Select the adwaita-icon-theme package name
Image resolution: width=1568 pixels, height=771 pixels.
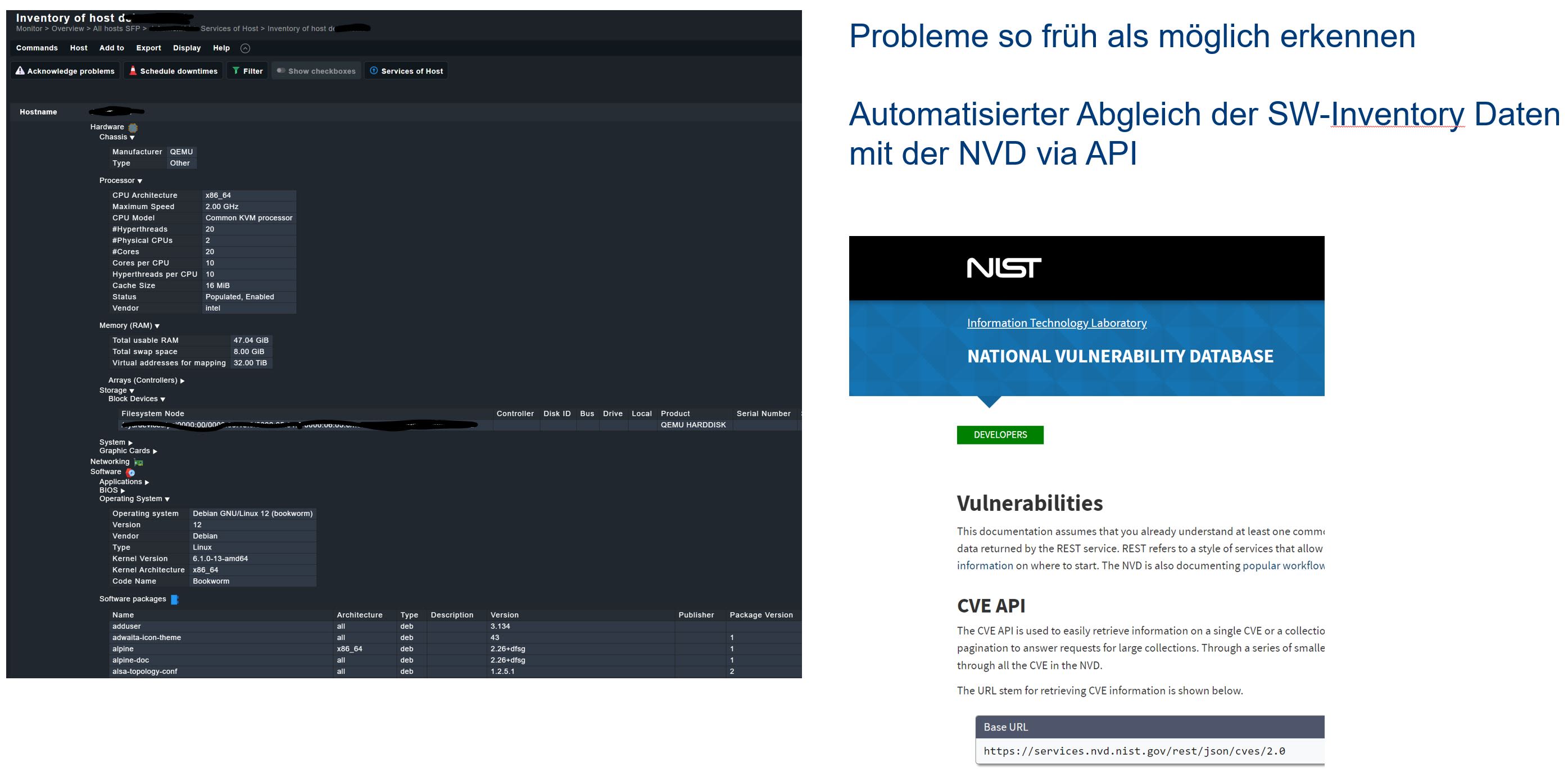(147, 638)
